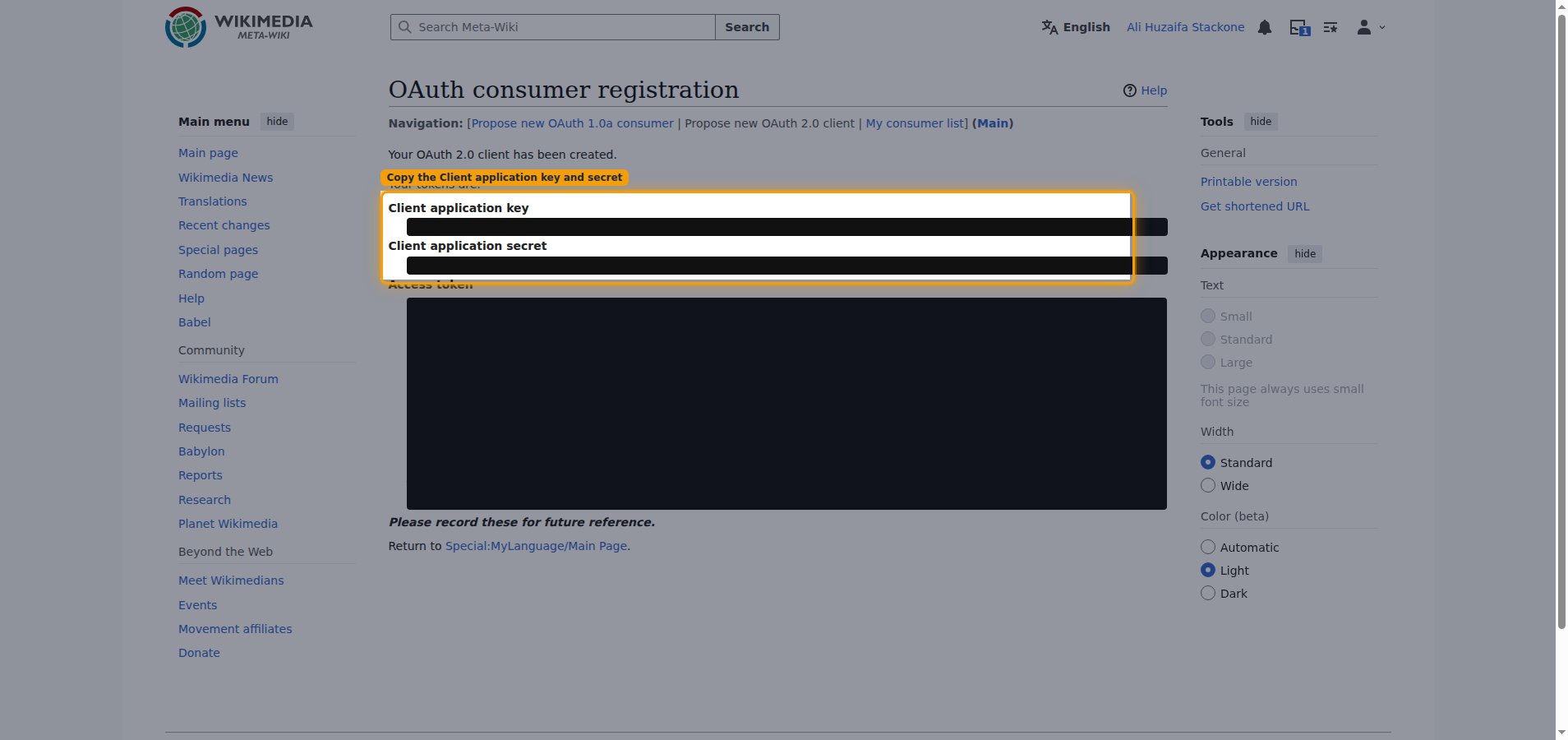The width and height of the screenshot is (1568, 740).
Task: Open Main page in sidebar
Action: tap(208, 153)
